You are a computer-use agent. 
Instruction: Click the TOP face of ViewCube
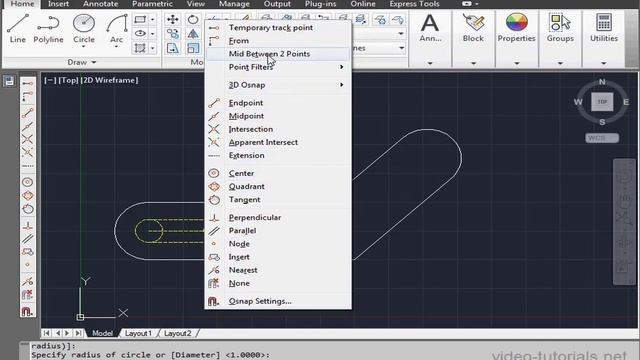pos(602,102)
